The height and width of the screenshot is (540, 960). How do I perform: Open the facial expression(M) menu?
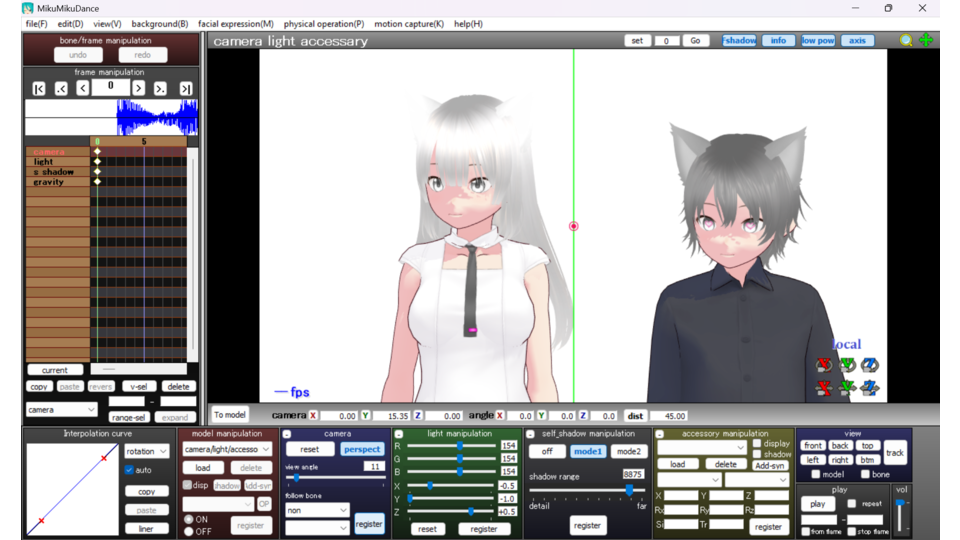tap(235, 24)
